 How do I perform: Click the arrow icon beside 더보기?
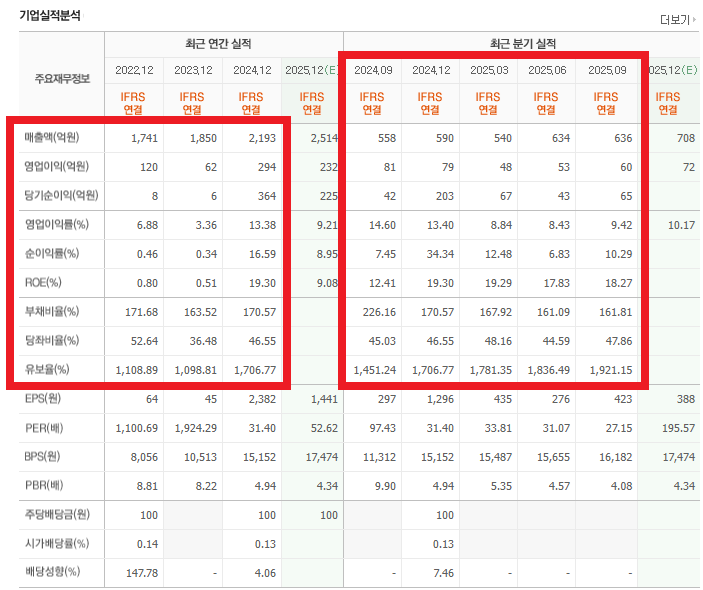(x=693, y=19)
